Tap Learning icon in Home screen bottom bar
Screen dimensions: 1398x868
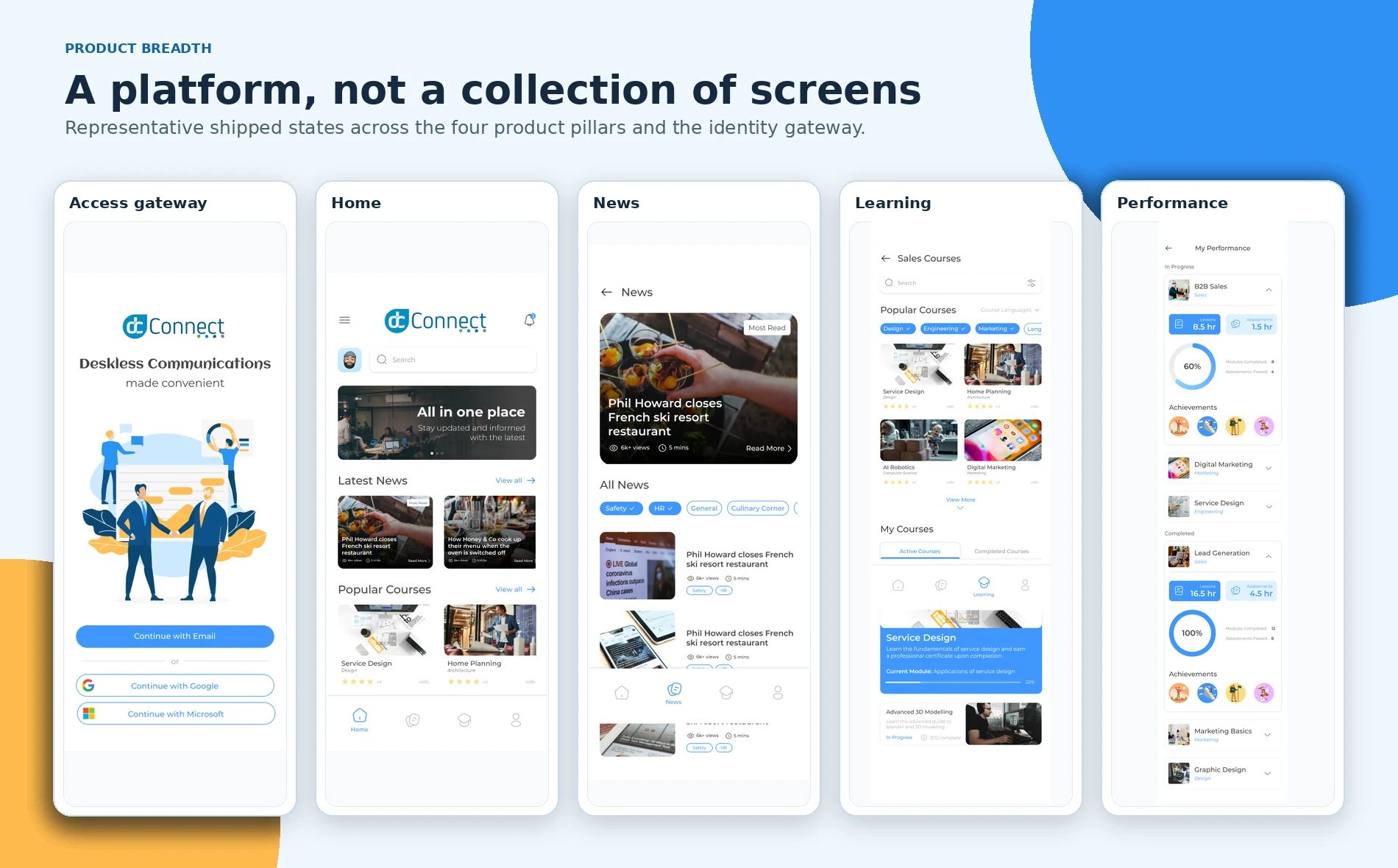[464, 720]
